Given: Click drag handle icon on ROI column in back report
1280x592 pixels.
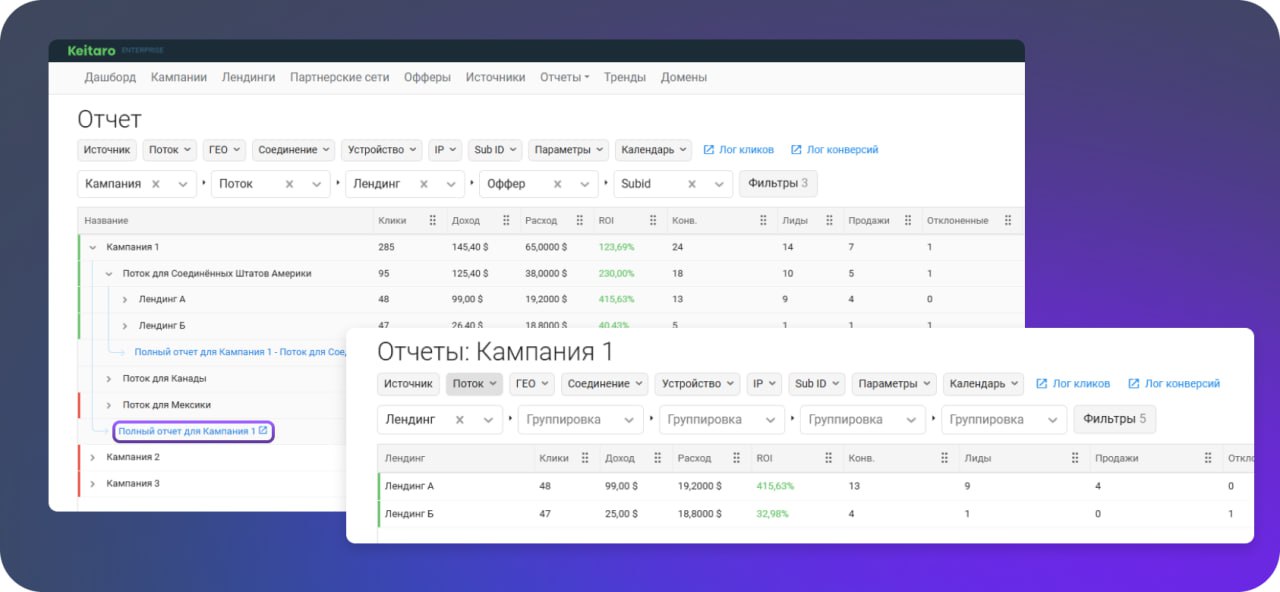Looking at the screenshot, I should point(653,220).
